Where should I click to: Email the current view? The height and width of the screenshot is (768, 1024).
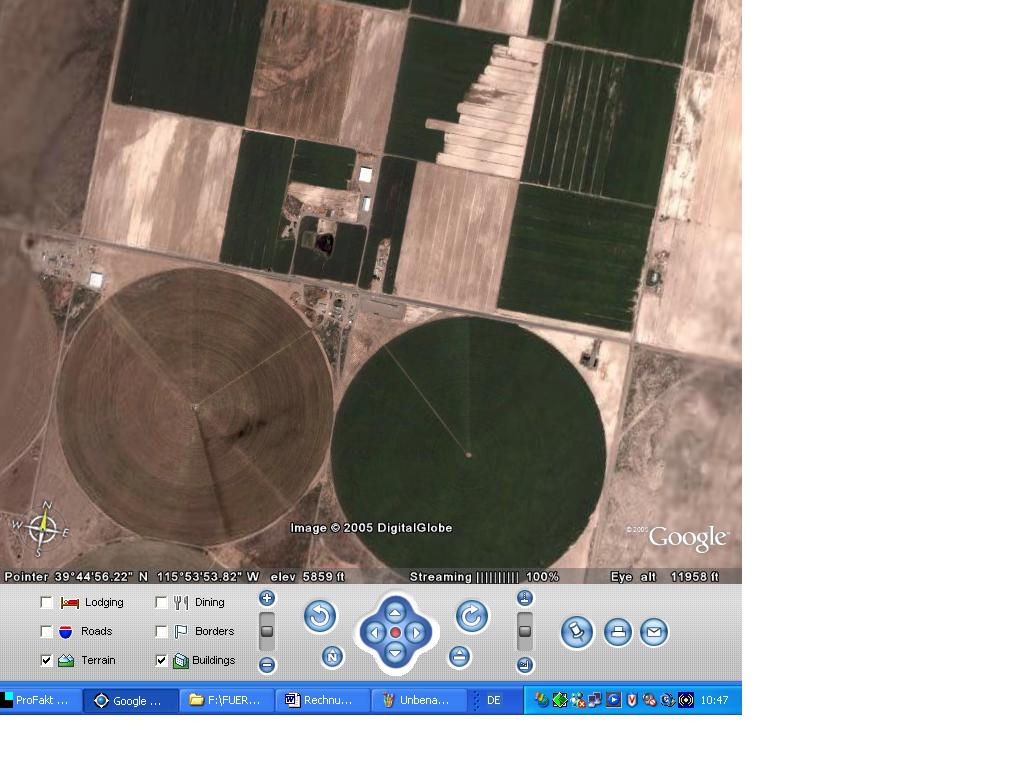654,632
